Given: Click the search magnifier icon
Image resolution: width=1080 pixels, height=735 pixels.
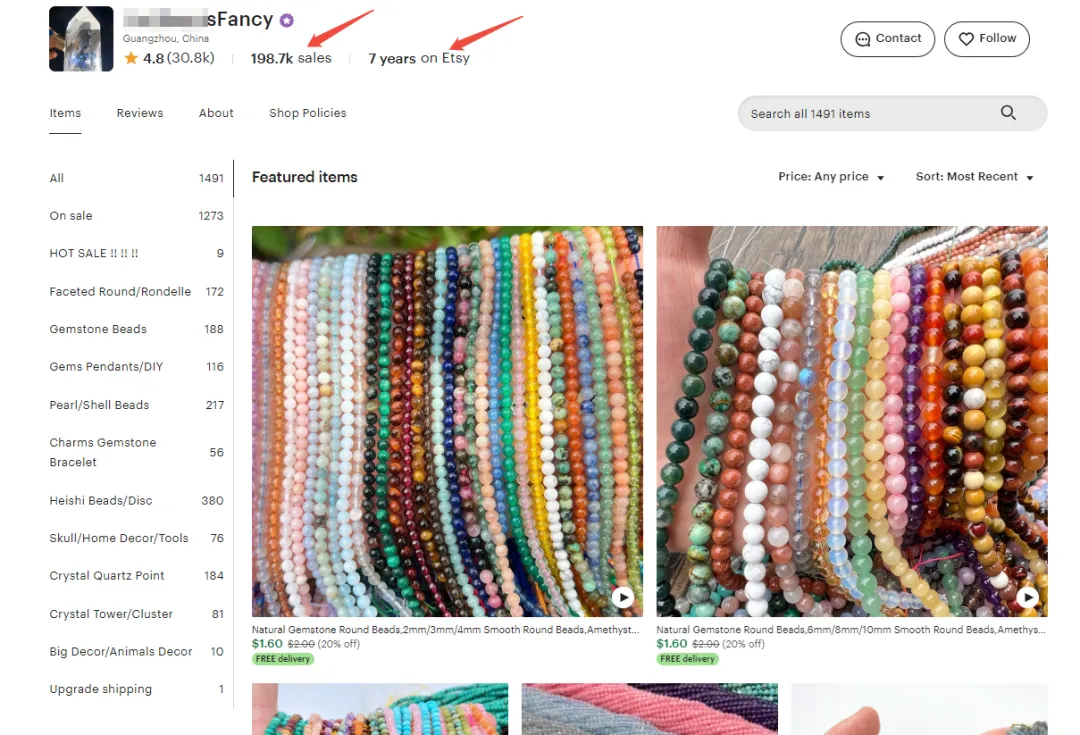Looking at the screenshot, I should (x=1008, y=113).
